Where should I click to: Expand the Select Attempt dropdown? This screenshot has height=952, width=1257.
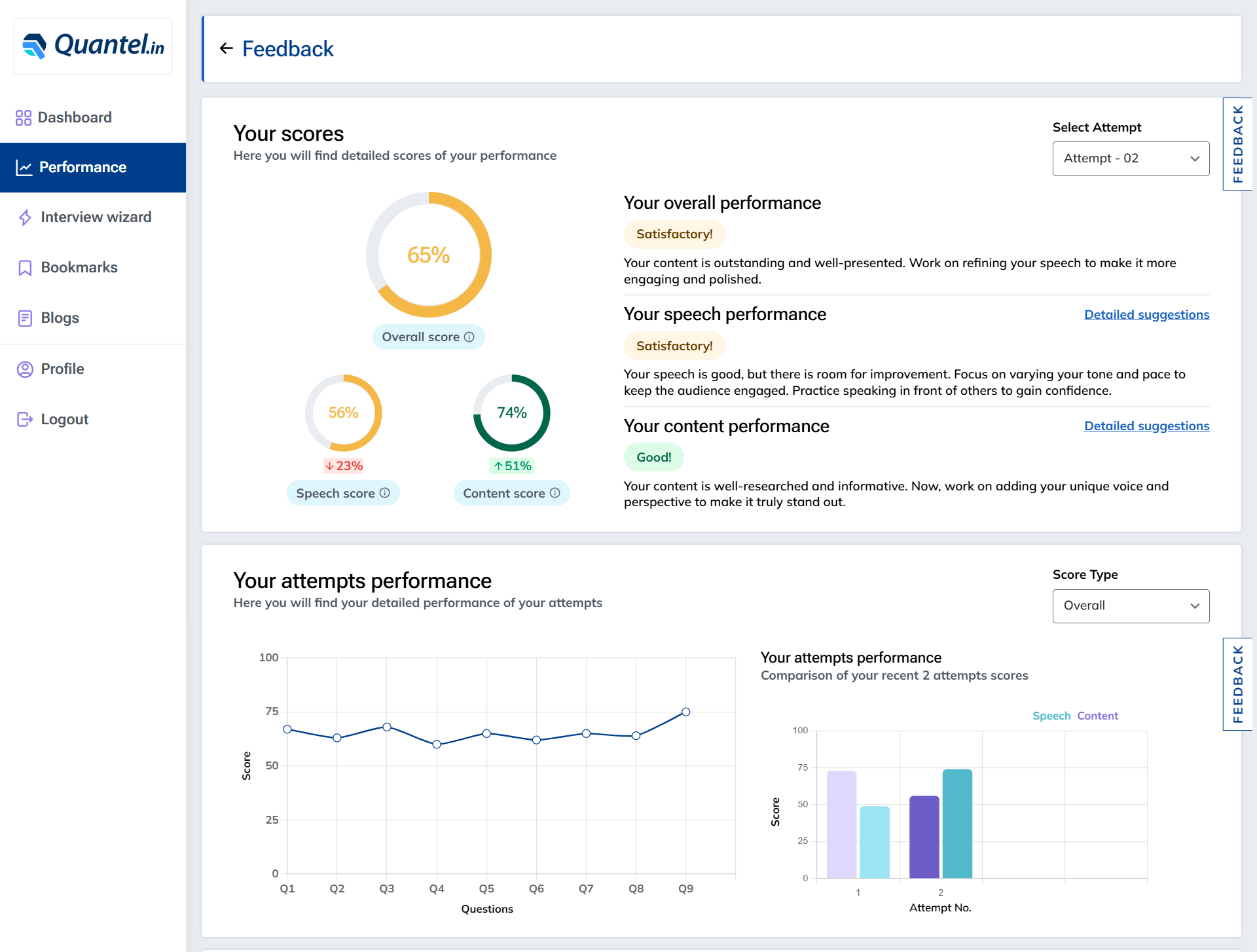[1131, 158]
